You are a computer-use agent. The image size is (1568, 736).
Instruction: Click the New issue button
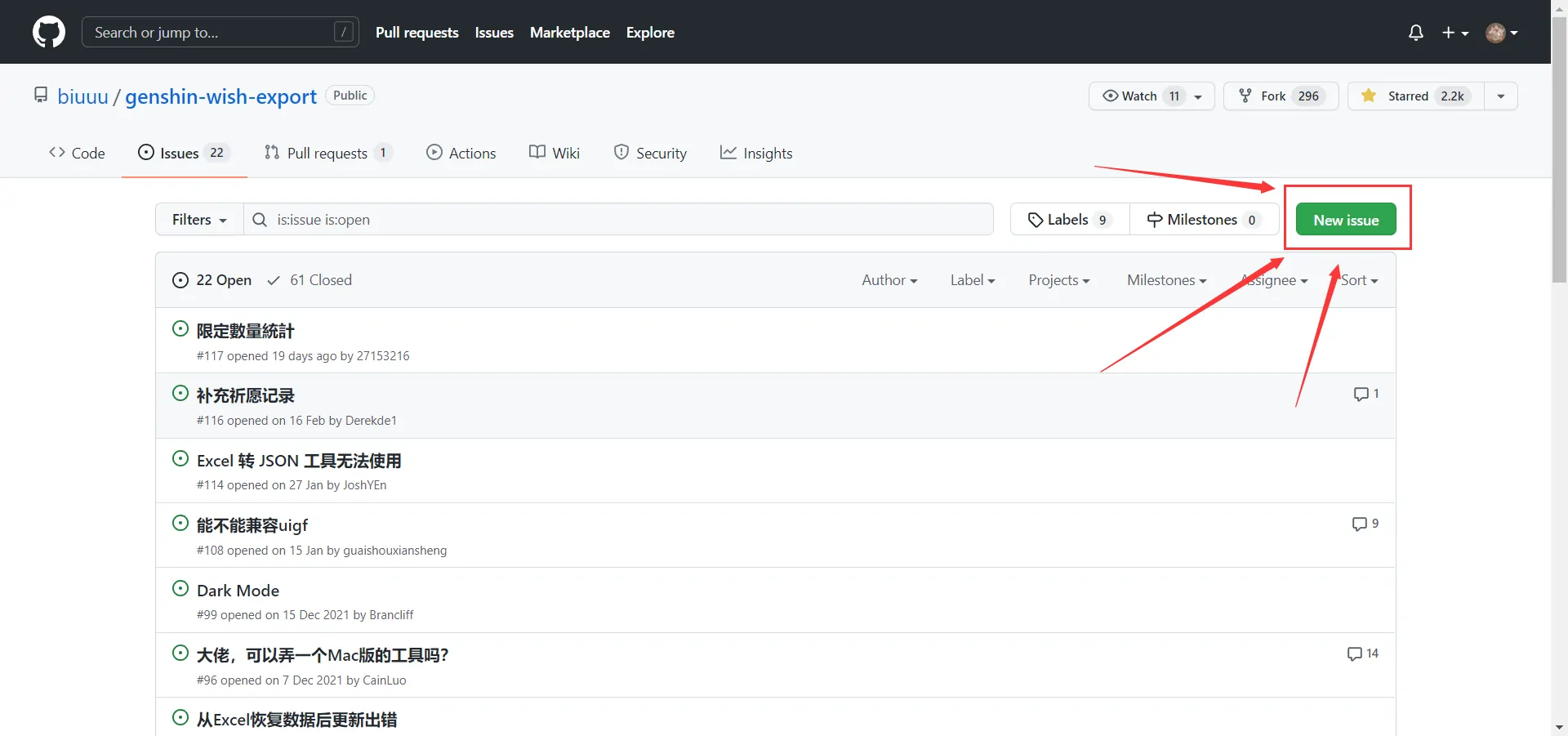point(1346,220)
